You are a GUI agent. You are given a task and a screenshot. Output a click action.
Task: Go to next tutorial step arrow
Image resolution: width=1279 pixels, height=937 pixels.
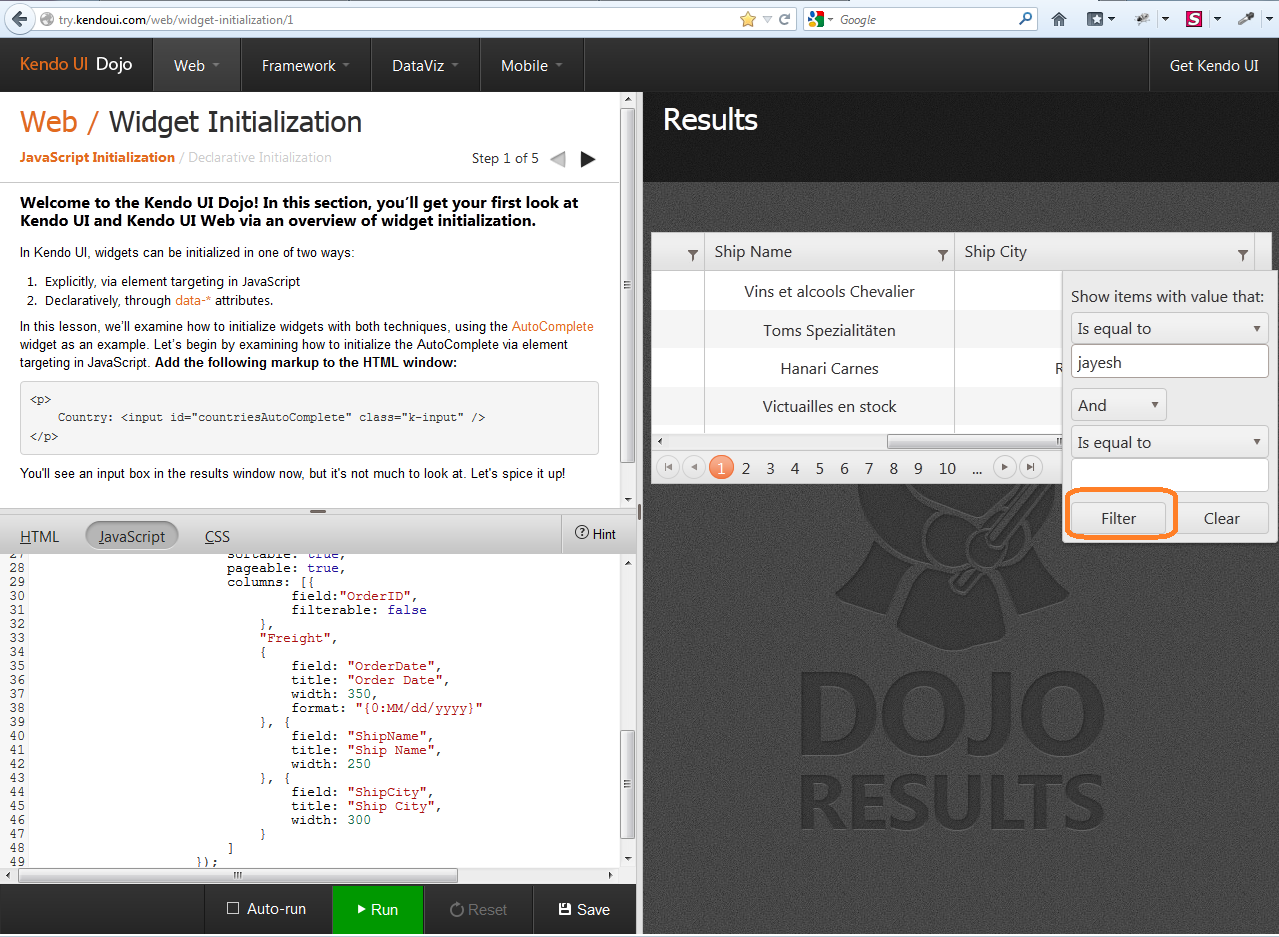tap(588, 159)
